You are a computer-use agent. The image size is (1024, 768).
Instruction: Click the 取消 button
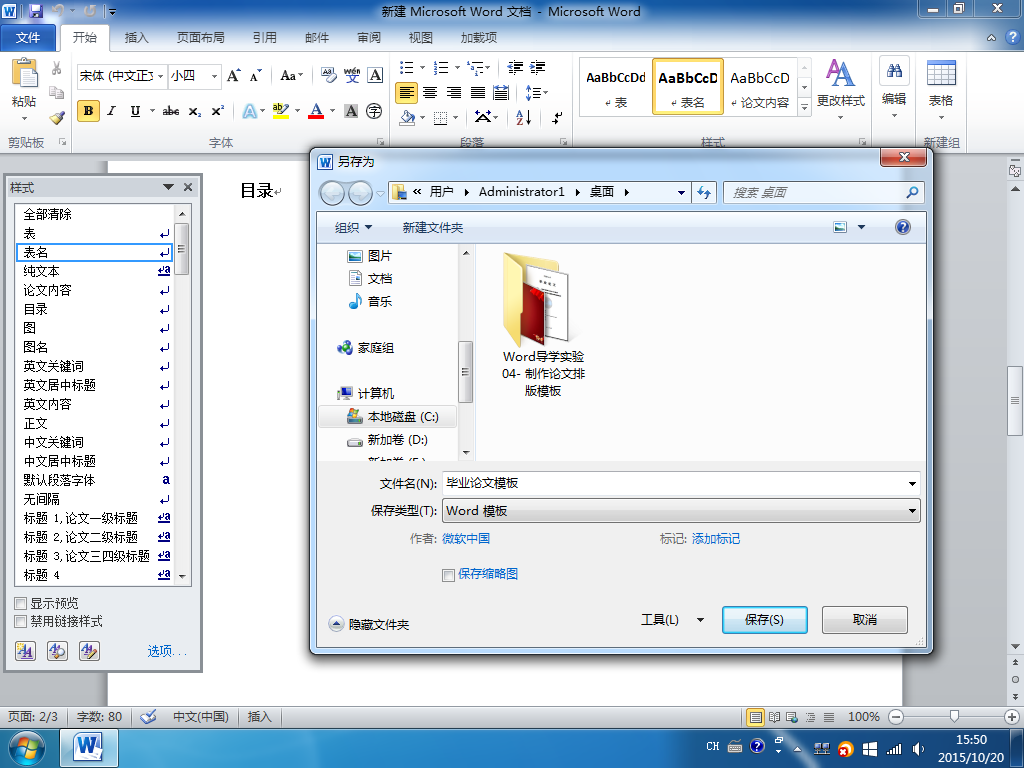pos(865,620)
